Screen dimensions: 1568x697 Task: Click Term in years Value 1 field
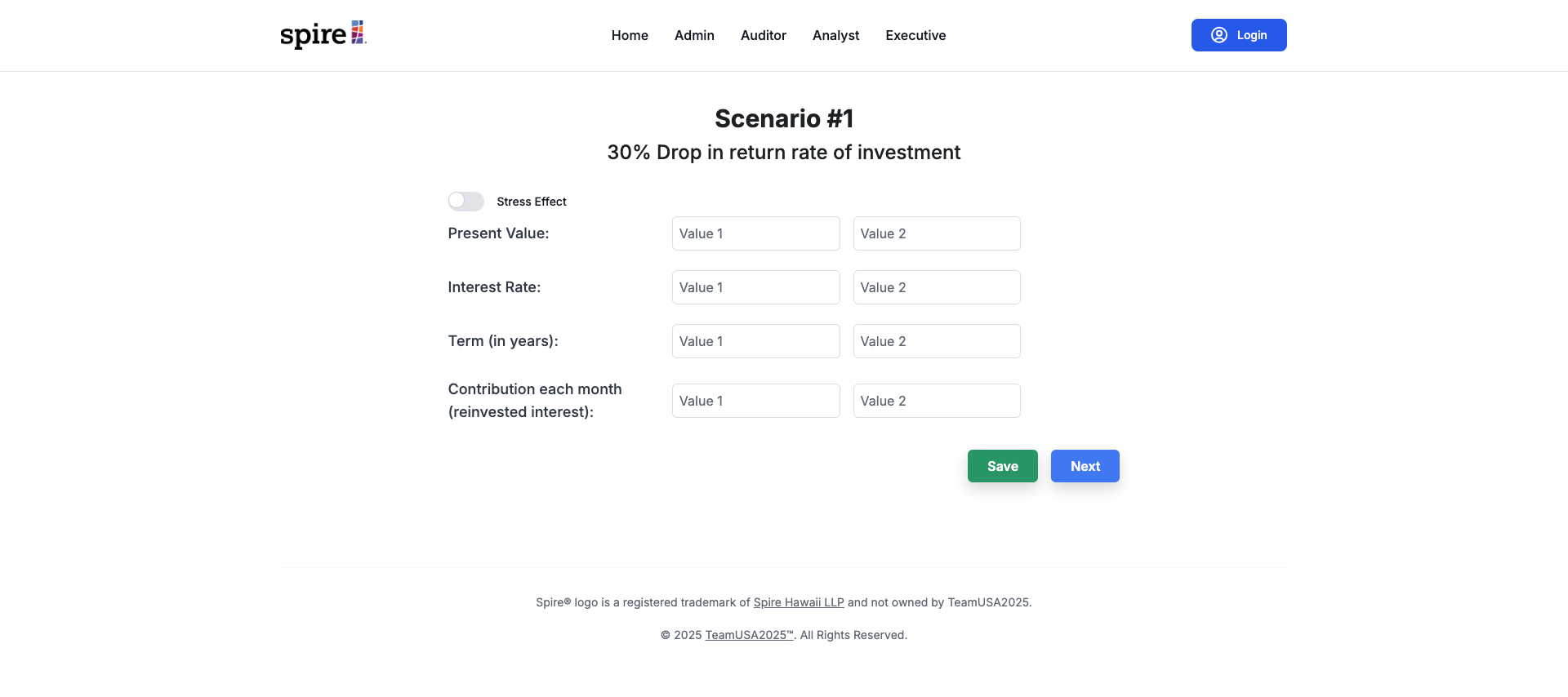click(756, 341)
